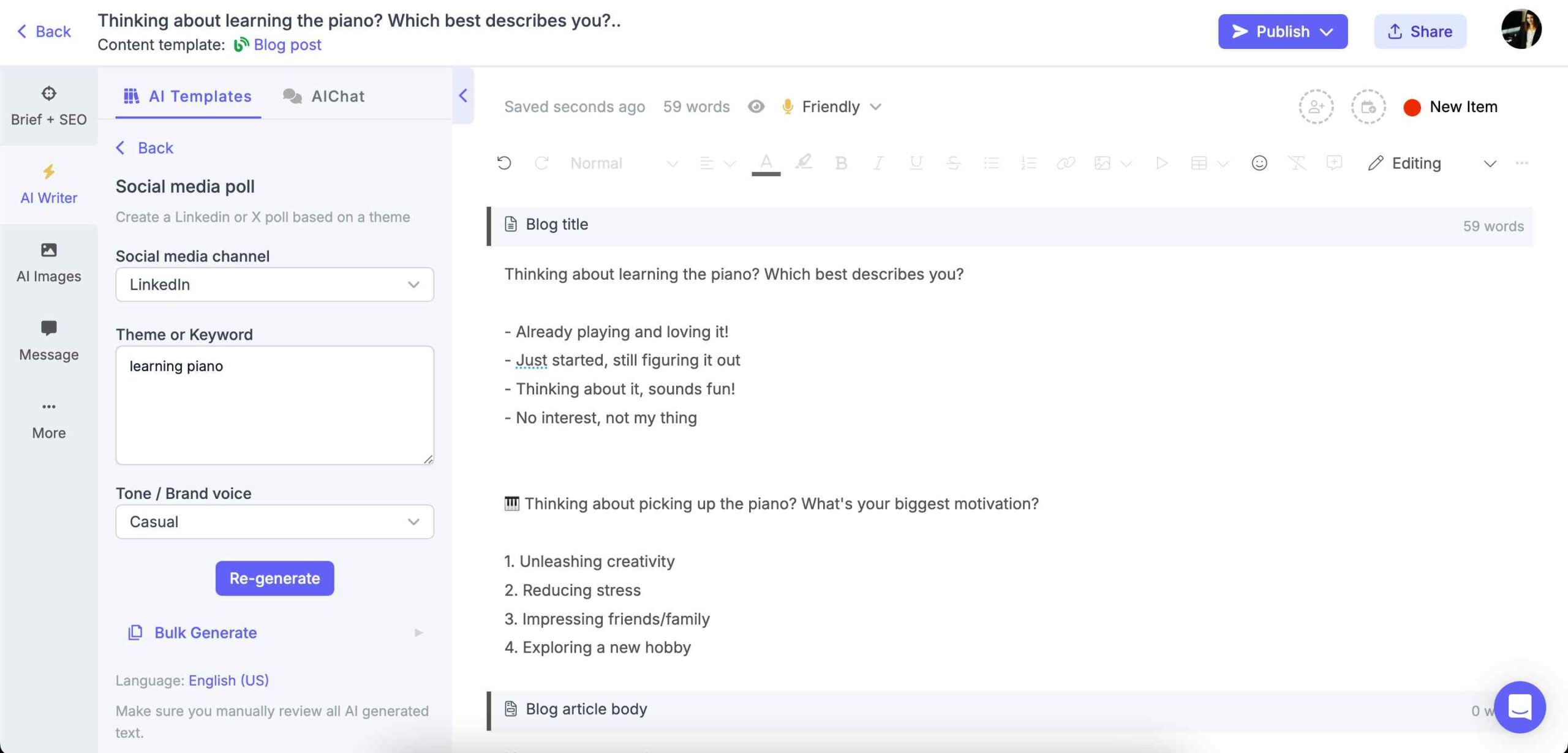The width and height of the screenshot is (1568, 753).
Task: Click the image insert icon
Action: click(x=1101, y=162)
